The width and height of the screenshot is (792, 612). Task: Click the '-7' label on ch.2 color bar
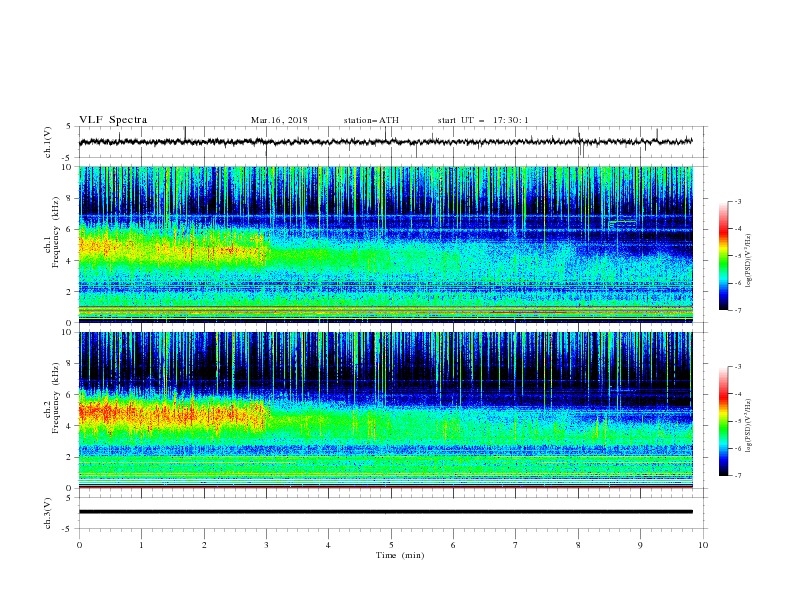737,475
